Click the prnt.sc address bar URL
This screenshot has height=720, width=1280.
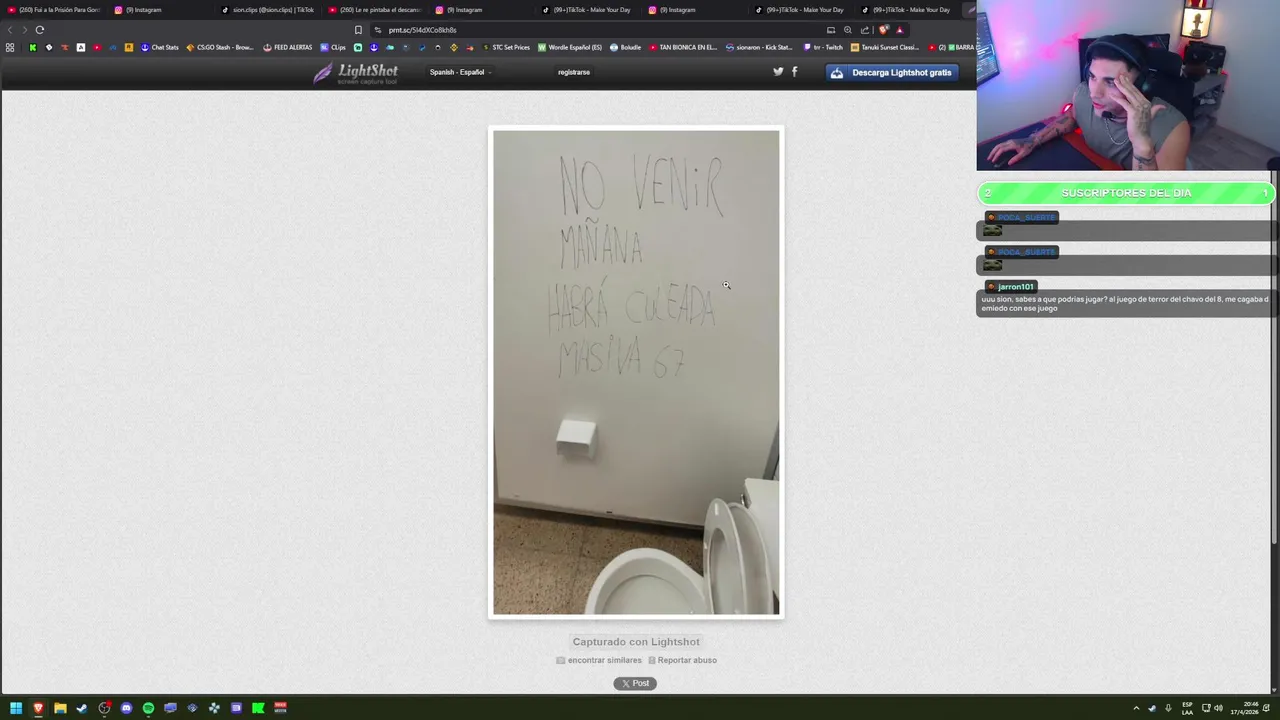point(422,30)
